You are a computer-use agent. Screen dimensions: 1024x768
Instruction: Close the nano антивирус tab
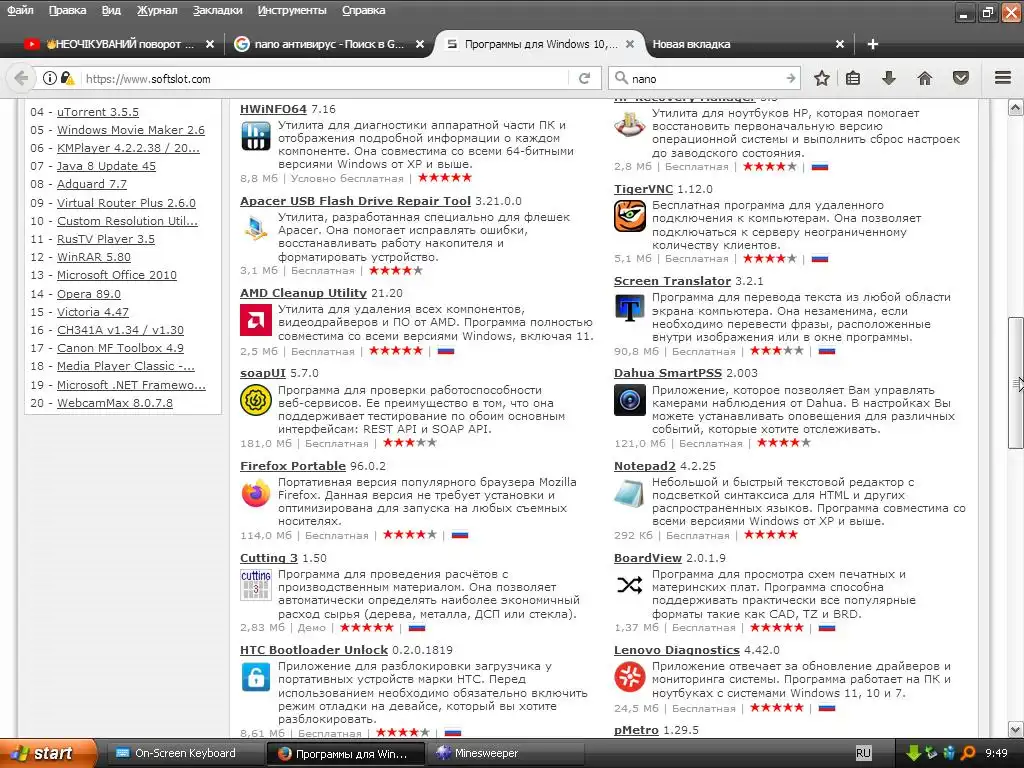[x=420, y=44]
